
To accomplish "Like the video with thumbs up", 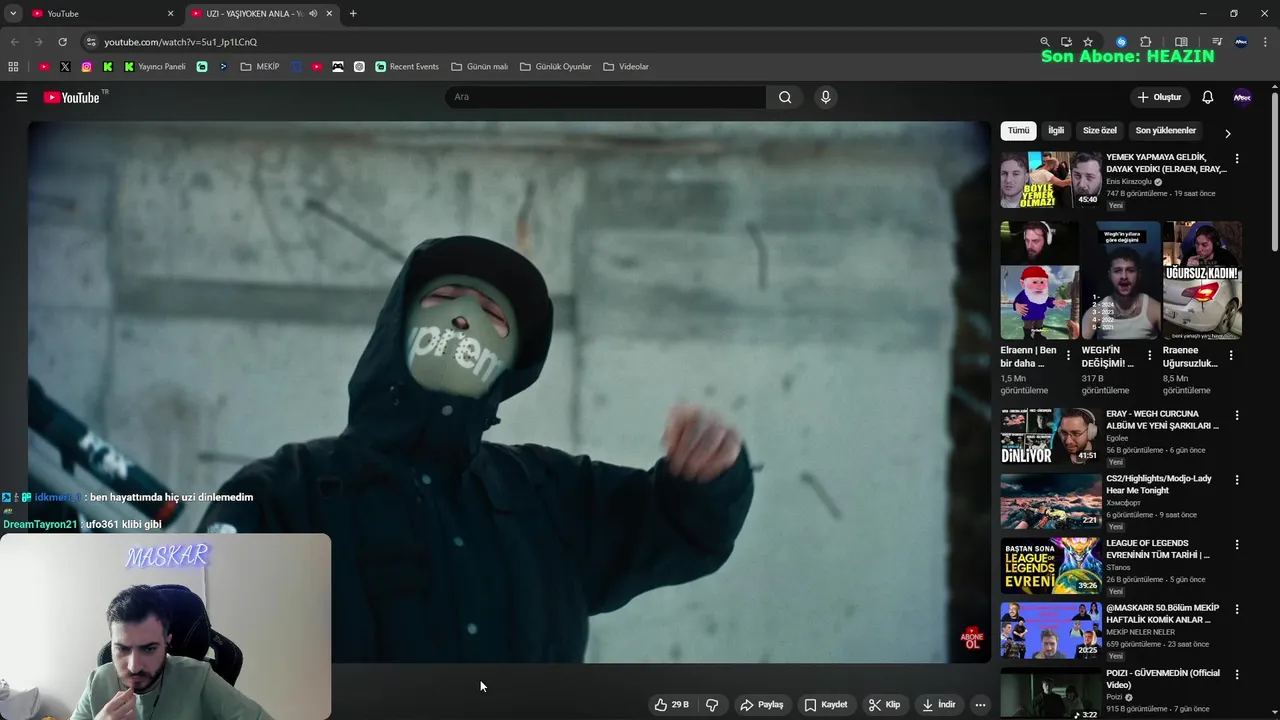I will pos(672,705).
